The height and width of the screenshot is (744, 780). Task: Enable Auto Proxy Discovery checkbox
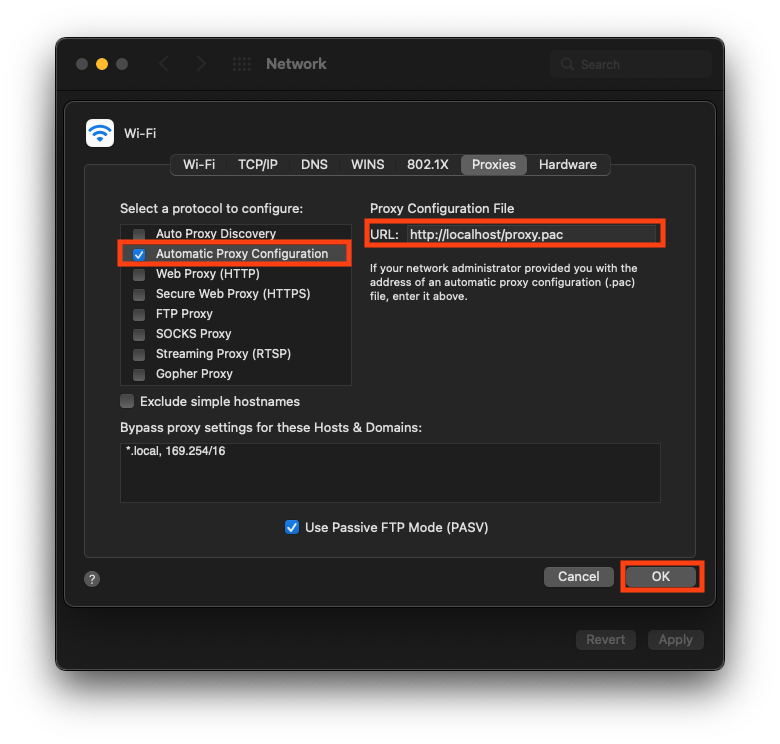139,234
